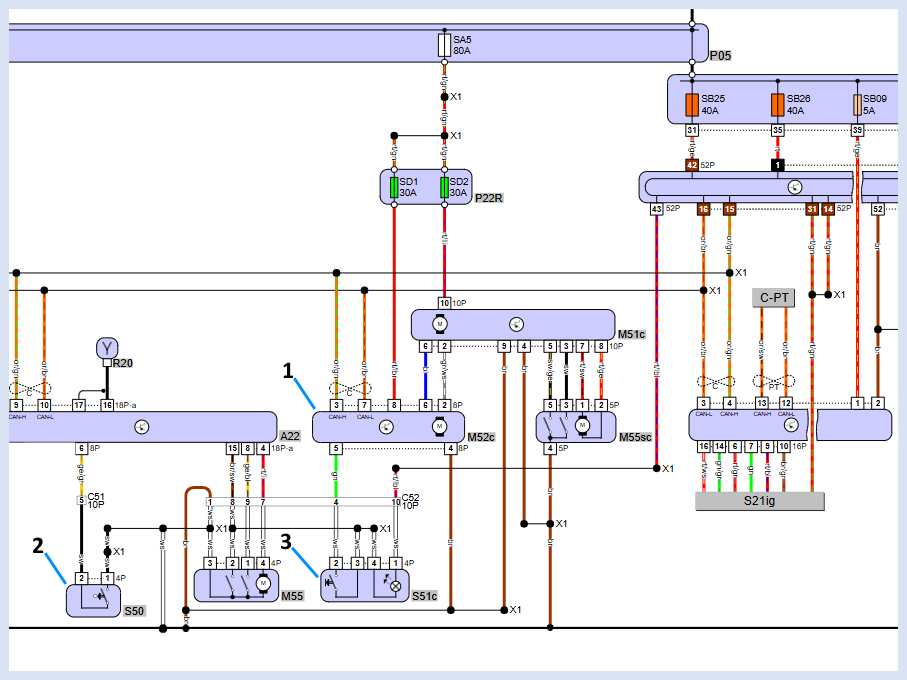Select the green SD1 30A fuse

(394, 187)
